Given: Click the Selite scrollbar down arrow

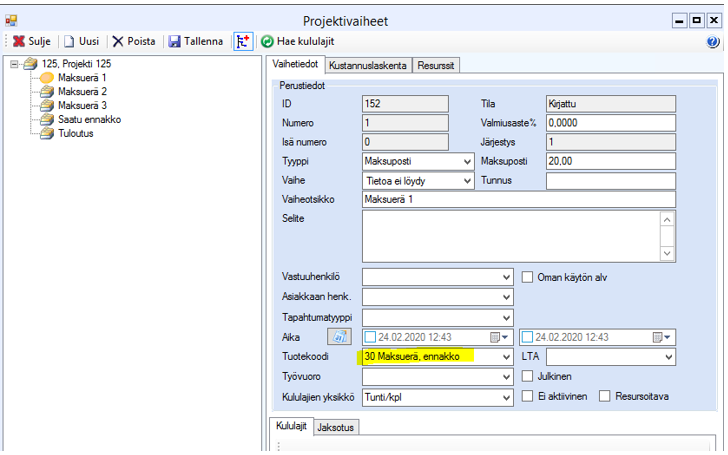Looking at the screenshot, I should pyautogui.click(x=668, y=254).
